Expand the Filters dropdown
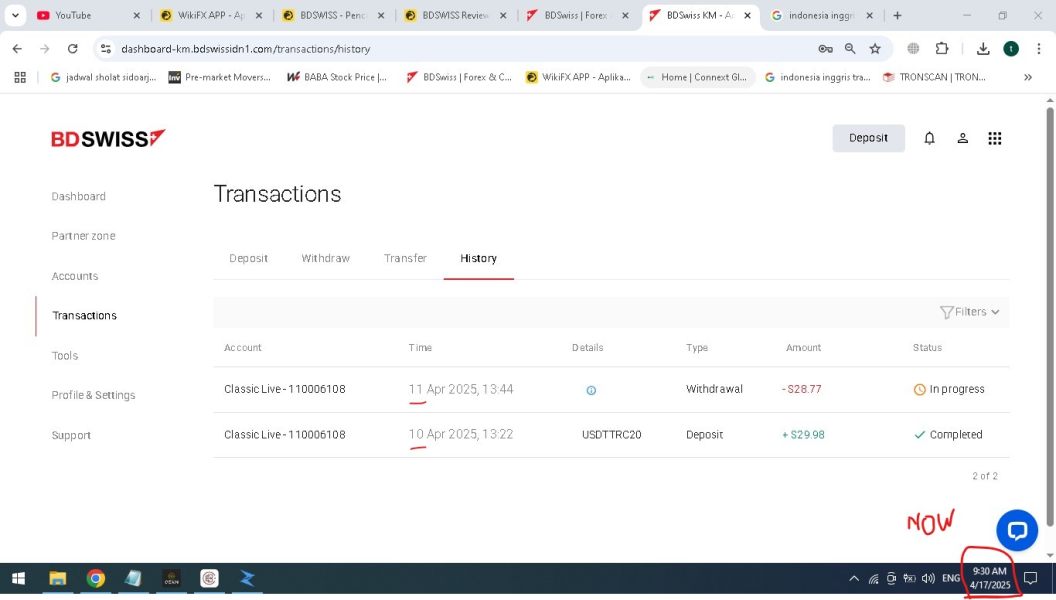This screenshot has height=600, width=1056. click(969, 312)
